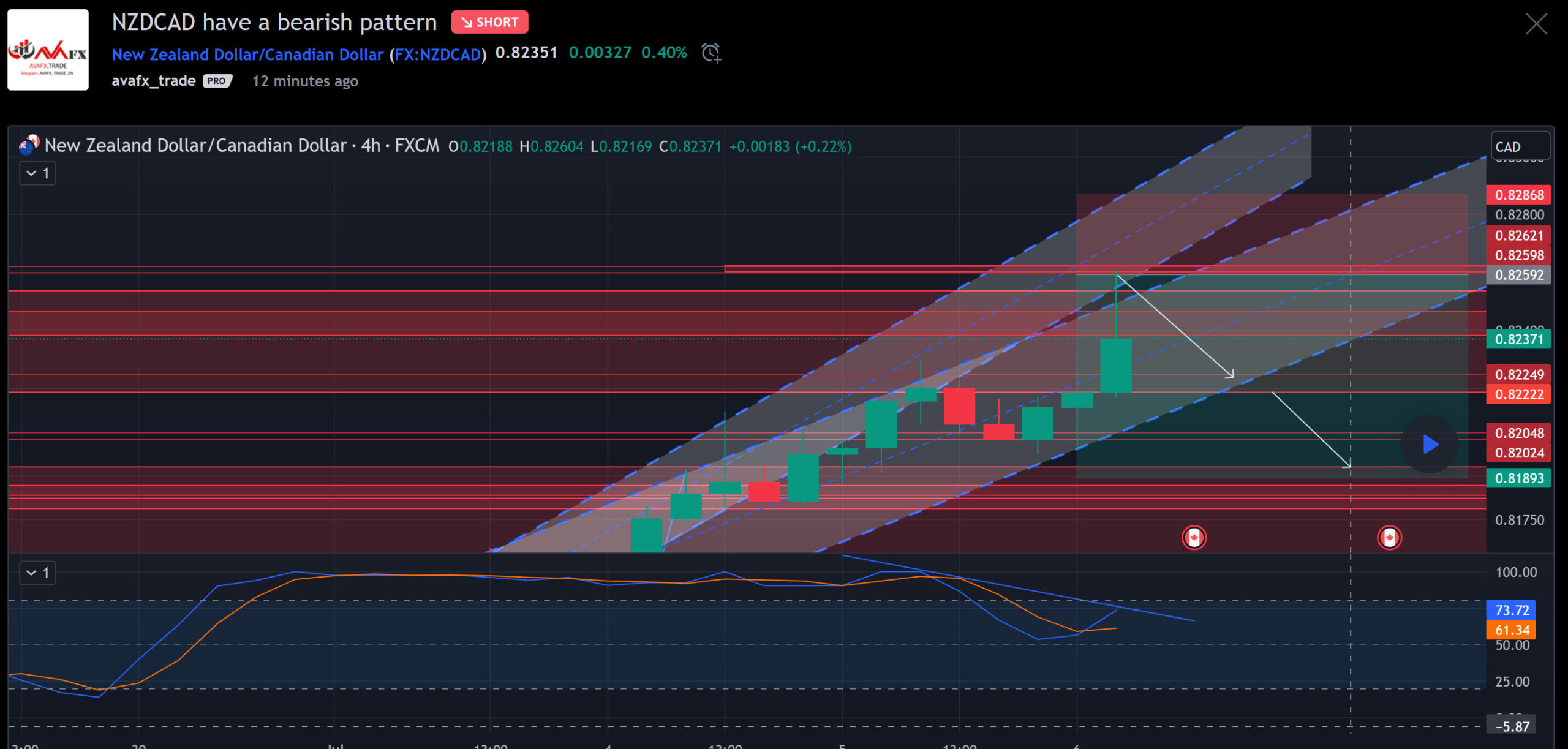1568x749 pixels.
Task: Click the blue 73.72 oscillator value label
Action: [1511, 610]
